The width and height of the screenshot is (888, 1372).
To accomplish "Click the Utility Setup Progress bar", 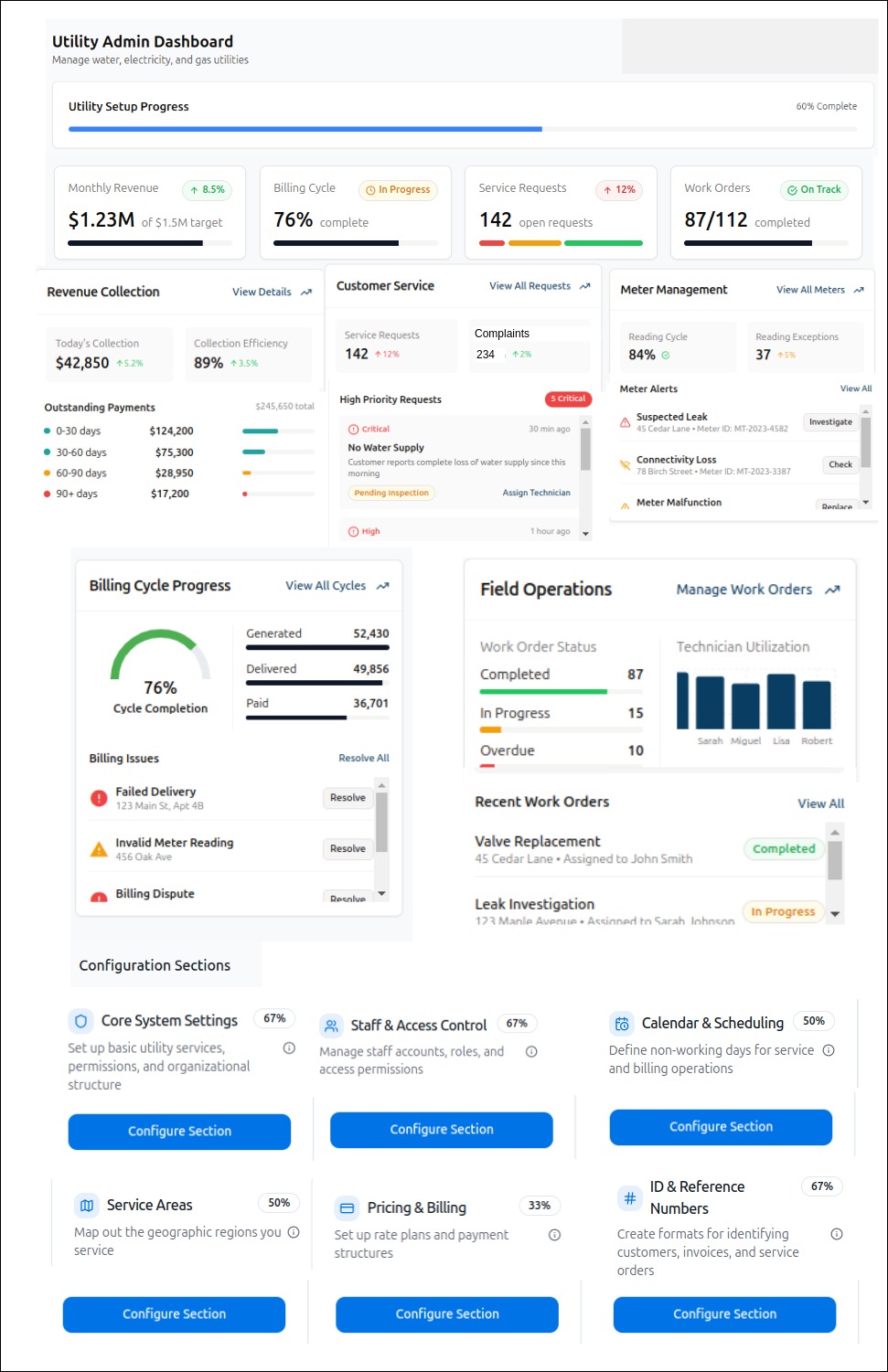I will [463, 129].
